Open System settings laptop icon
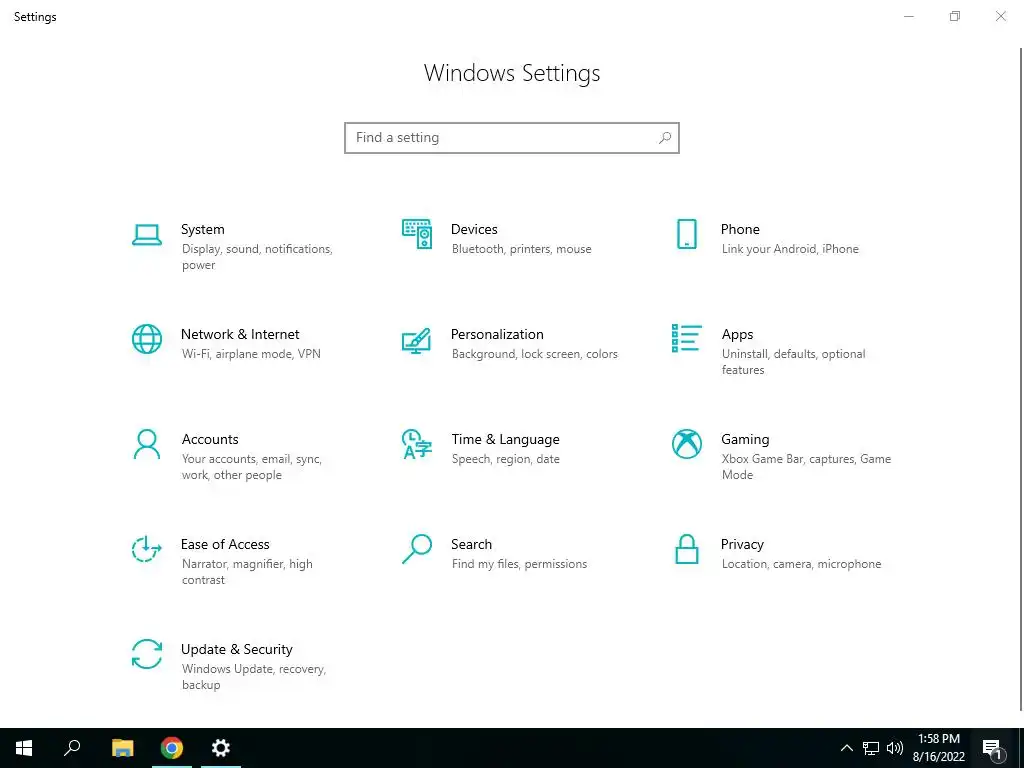This screenshot has width=1024, height=768. (147, 234)
